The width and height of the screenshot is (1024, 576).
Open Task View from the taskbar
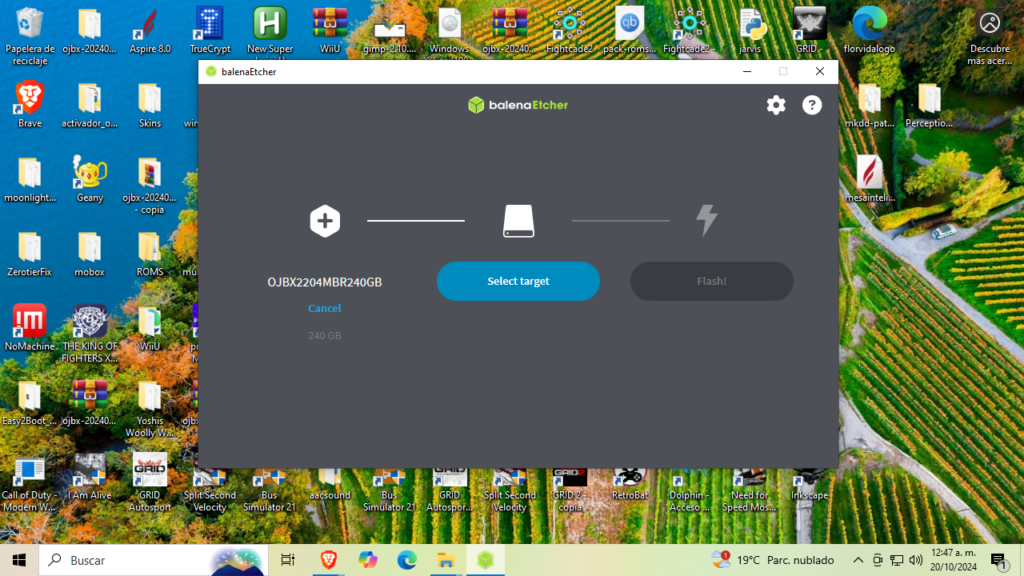click(x=287, y=560)
